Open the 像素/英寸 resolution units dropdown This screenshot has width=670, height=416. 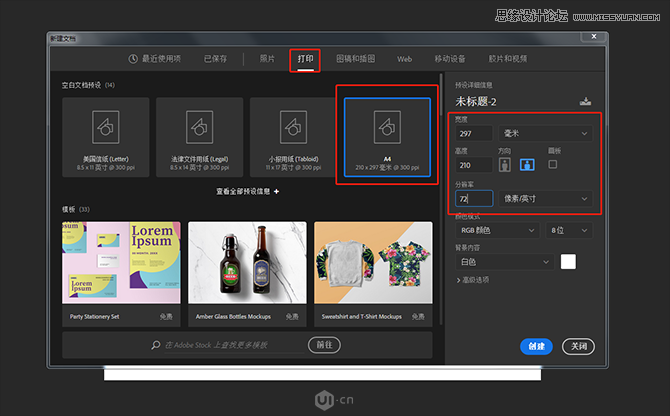pyautogui.click(x=546, y=199)
